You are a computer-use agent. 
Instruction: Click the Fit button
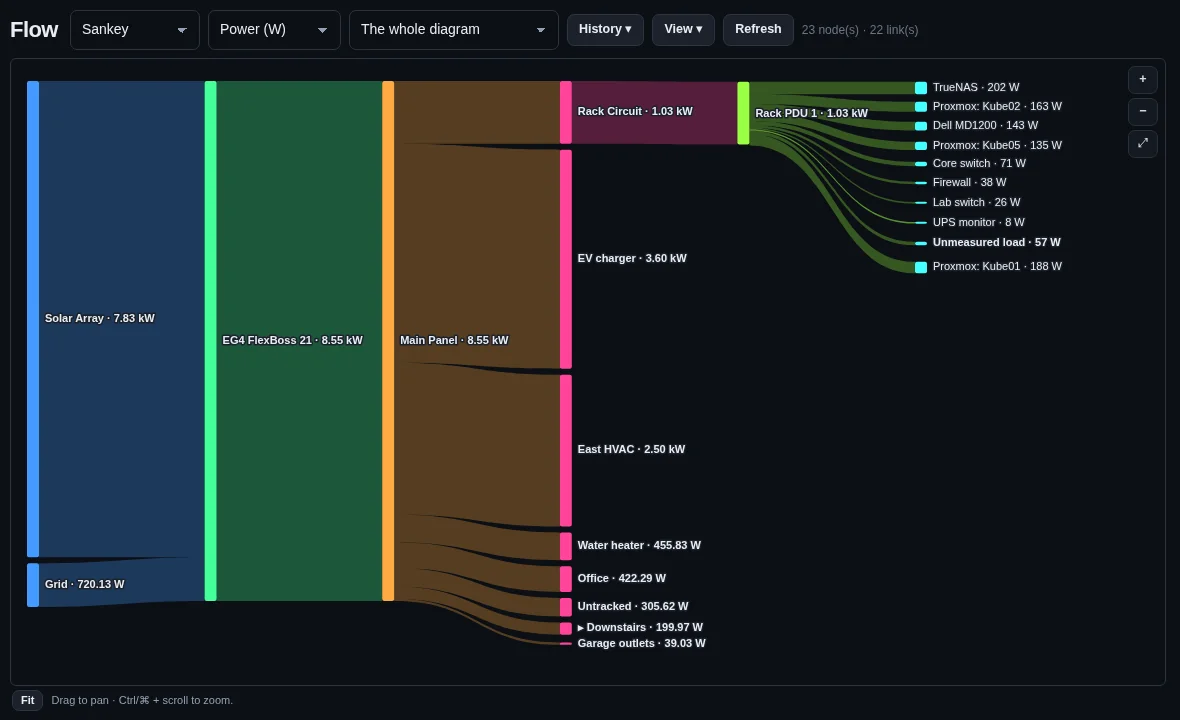[27, 700]
